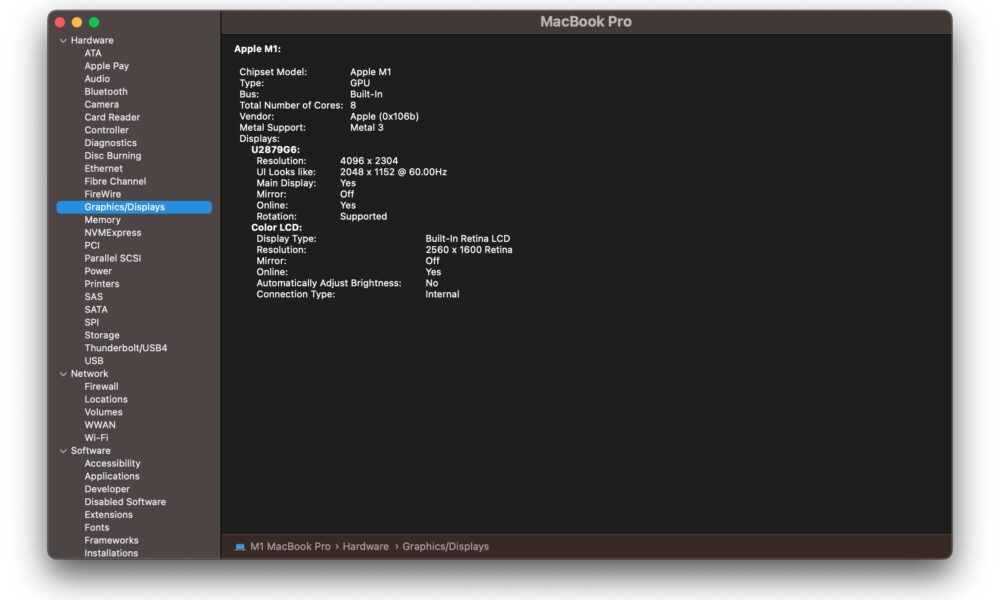Click the Supported rotation value
This screenshot has height=600, width=1000.
(363, 217)
